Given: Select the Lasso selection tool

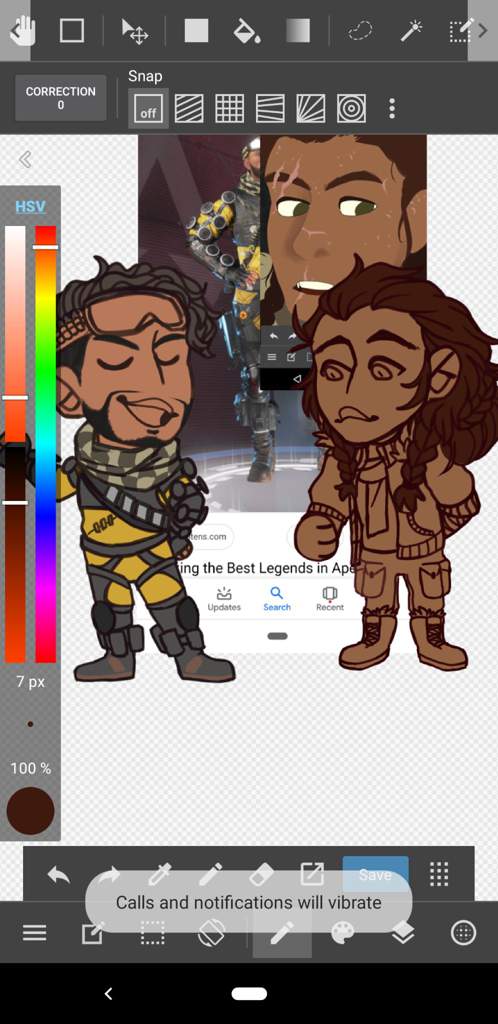Looking at the screenshot, I should (360, 31).
